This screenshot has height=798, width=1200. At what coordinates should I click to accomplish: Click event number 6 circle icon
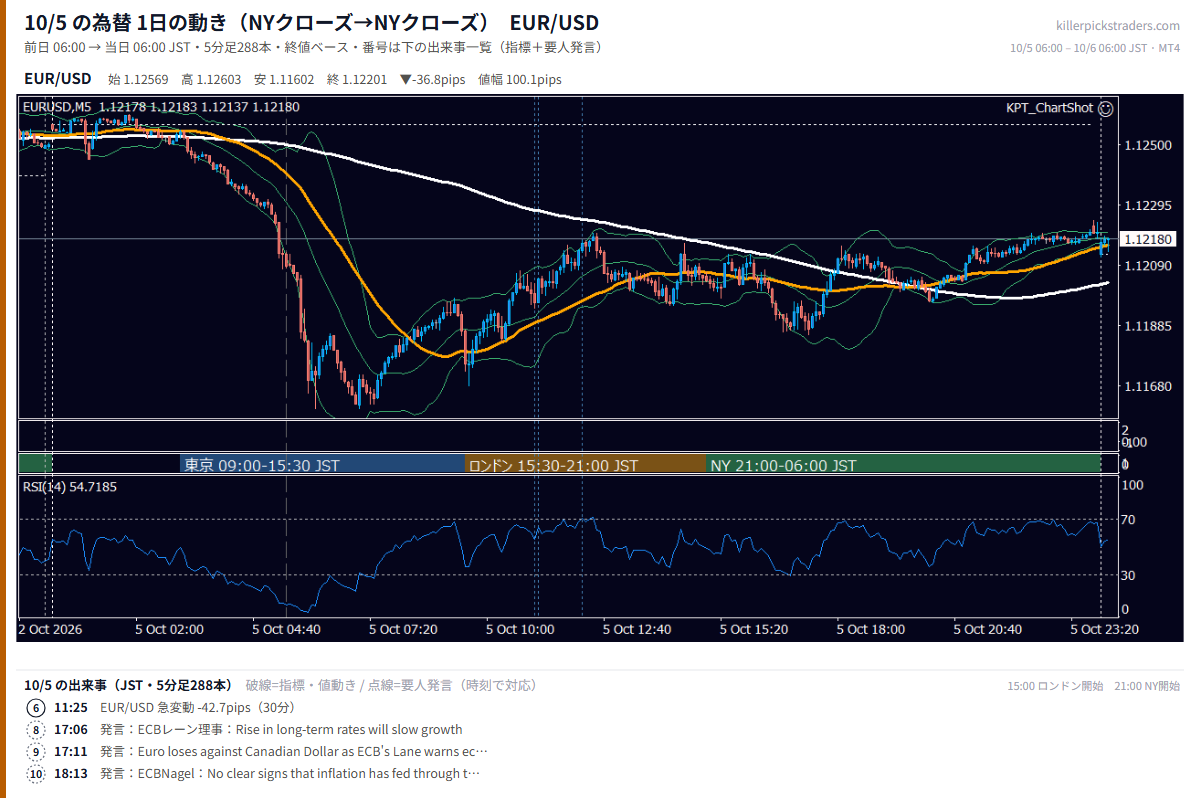[36, 708]
